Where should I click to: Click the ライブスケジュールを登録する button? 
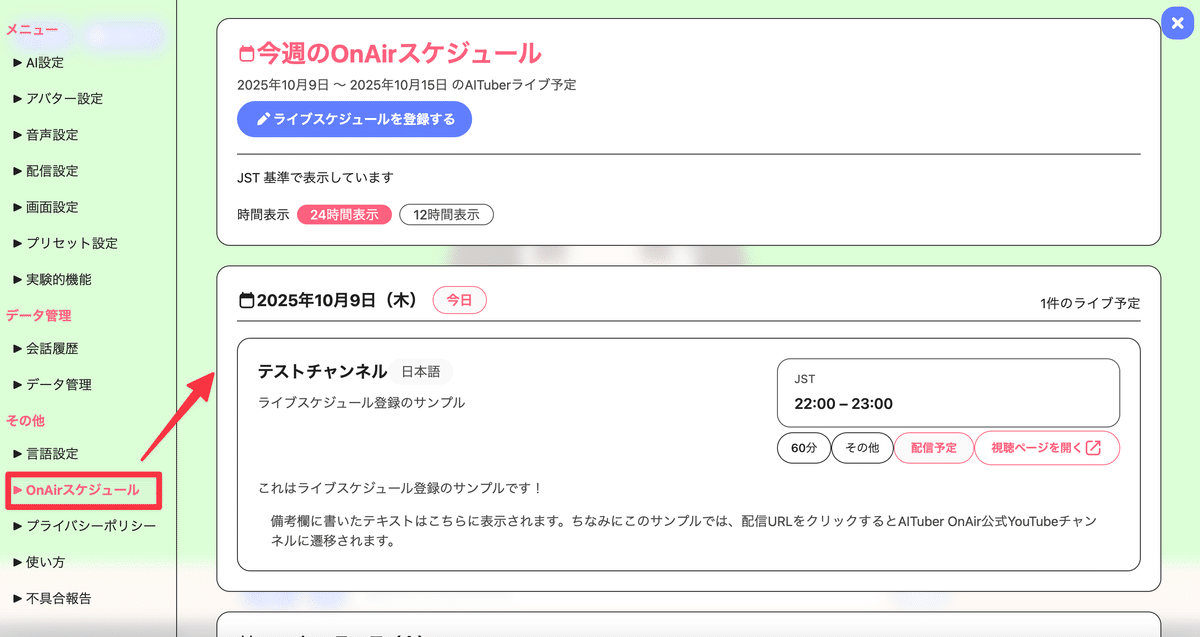(354, 118)
